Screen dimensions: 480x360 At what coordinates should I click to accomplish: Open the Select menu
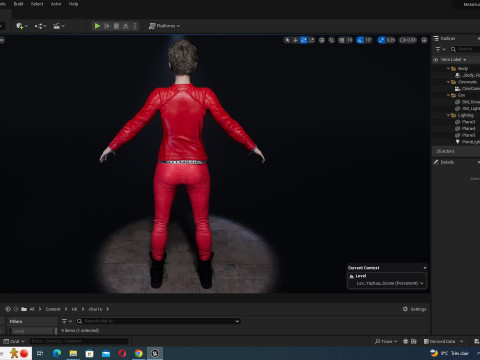pos(37,4)
